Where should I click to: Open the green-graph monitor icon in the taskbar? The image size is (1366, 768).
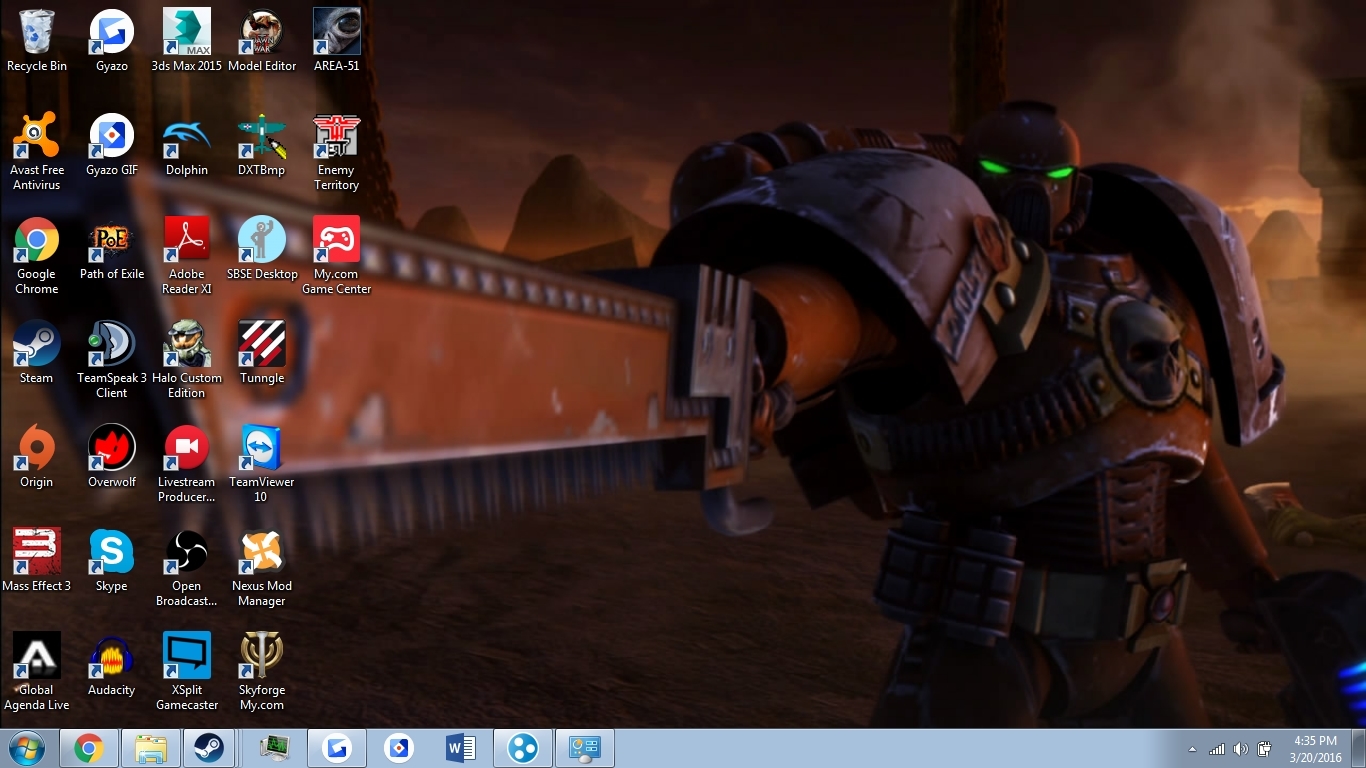[274, 748]
